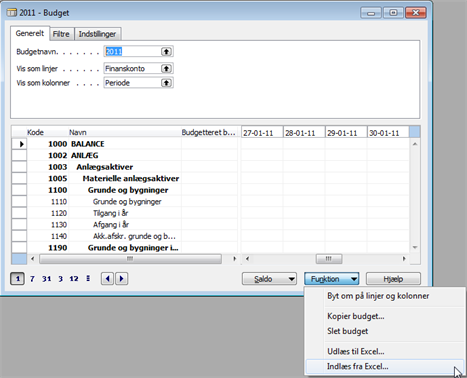Viewport: 467px width, 378px height.
Task: Go to previous period set arrow
Action: point(107,278)
